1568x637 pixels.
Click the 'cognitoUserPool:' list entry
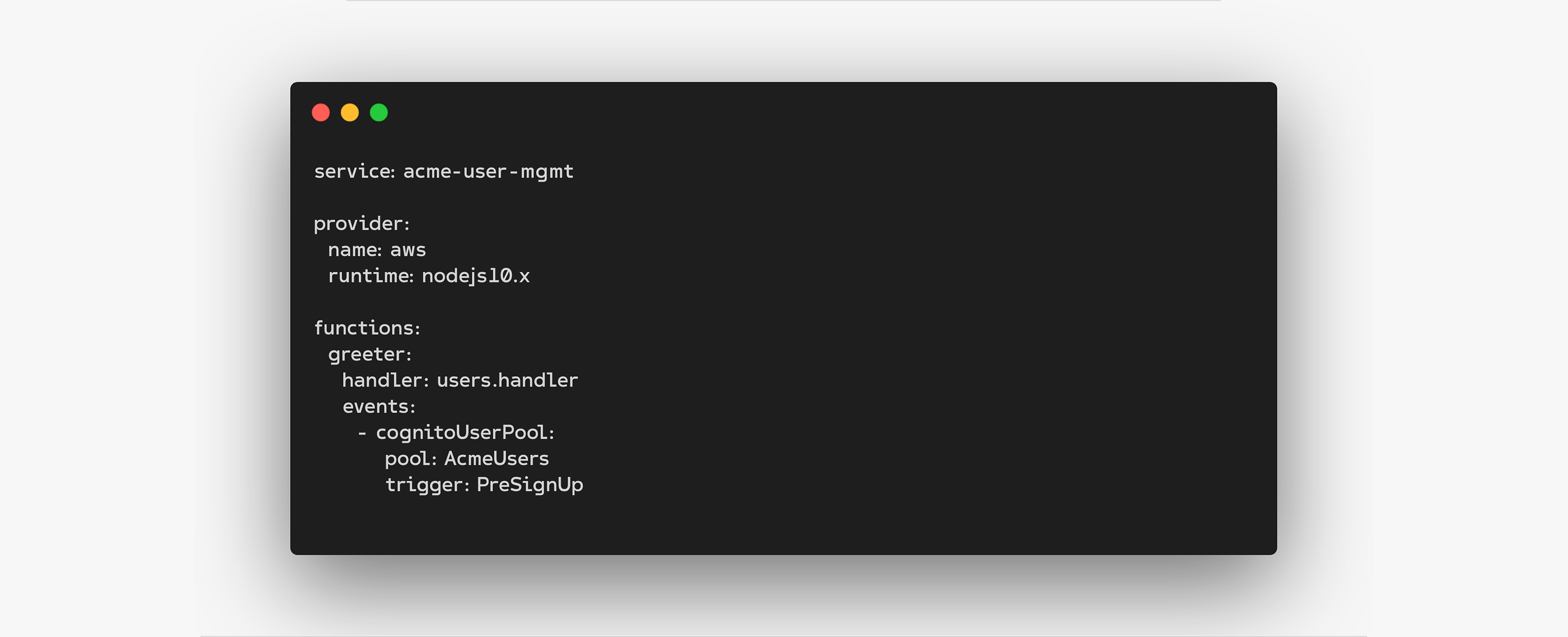(465, 433)
